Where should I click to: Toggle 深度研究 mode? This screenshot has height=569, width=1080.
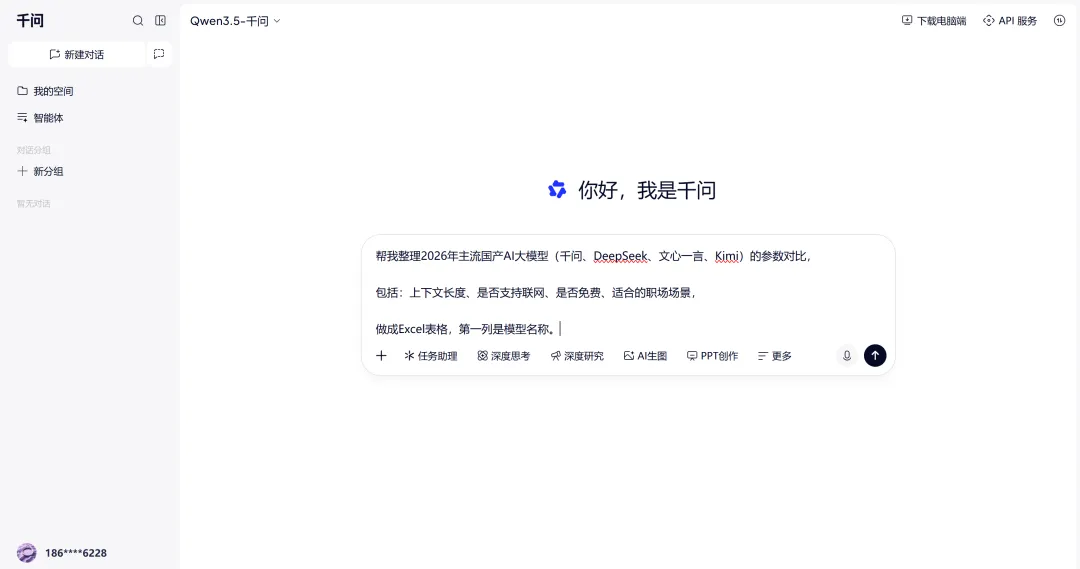pos(577,356)
